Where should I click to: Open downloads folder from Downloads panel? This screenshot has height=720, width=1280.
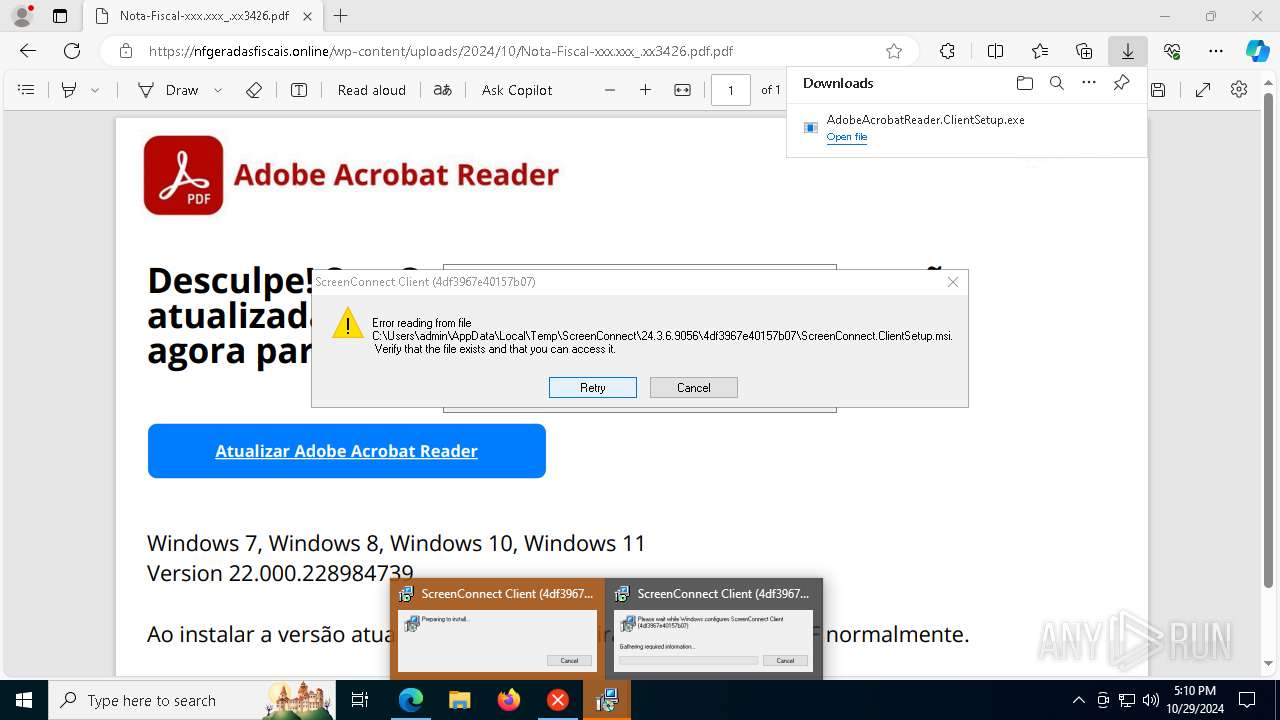pos(1024,83)
